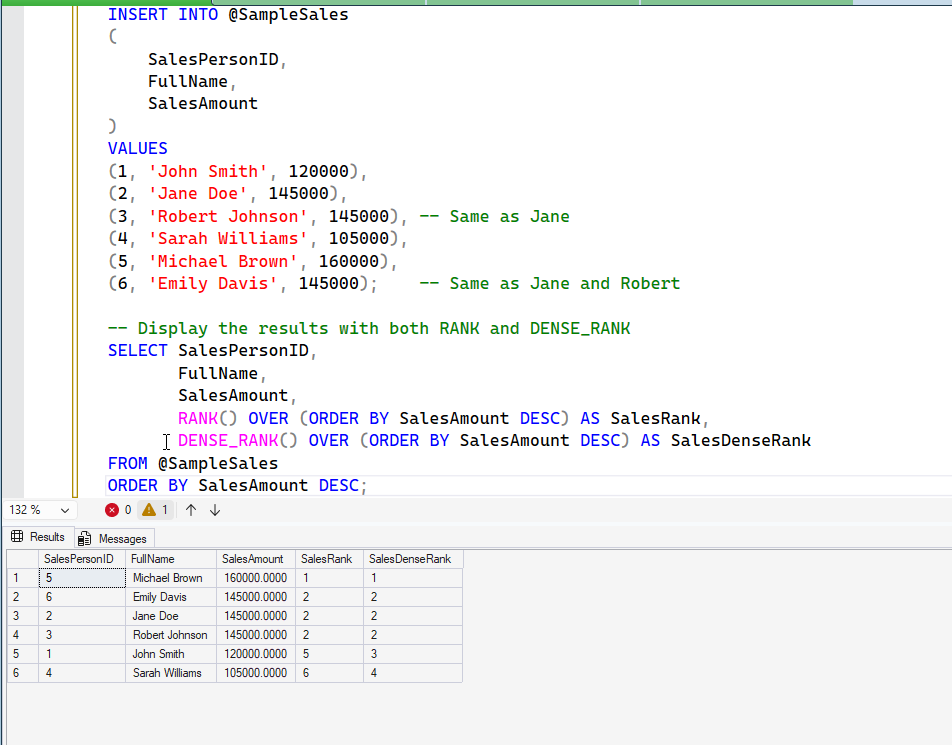This screenshot has width=952, height=745.
Task: Click the red error count icon
Action: click(112, 510)
